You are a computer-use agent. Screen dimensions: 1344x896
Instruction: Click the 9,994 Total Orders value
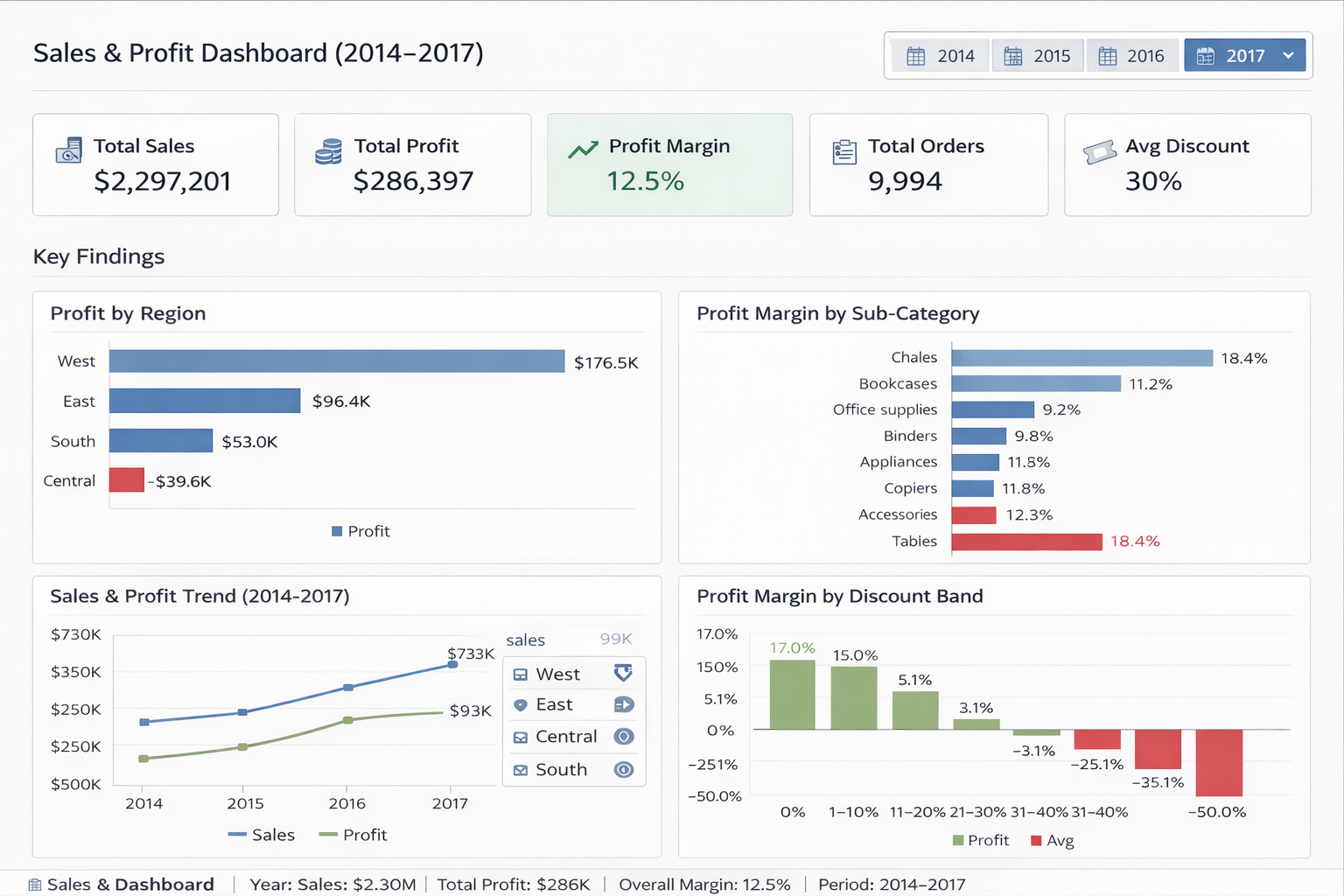[x=906, y=182]
